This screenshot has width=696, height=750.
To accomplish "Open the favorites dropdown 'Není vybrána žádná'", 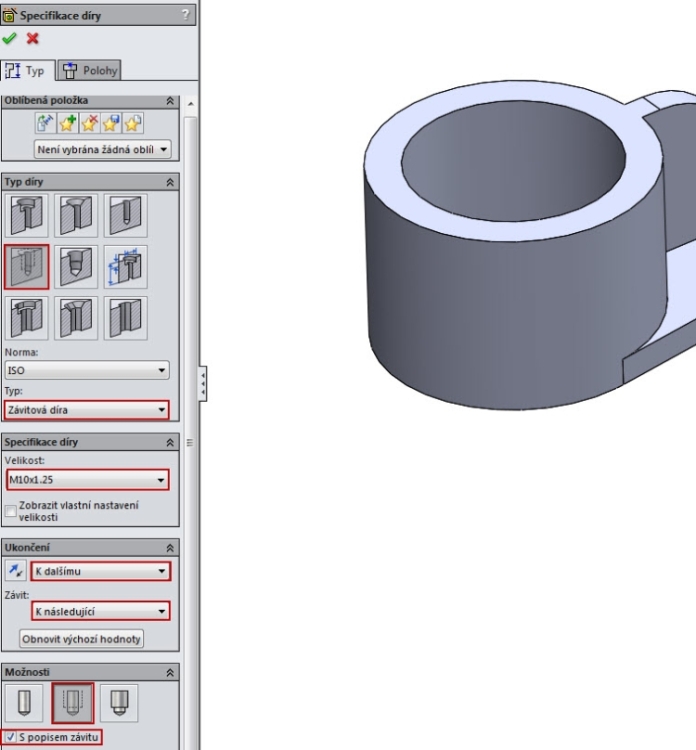I will click(x=102, y=149).
